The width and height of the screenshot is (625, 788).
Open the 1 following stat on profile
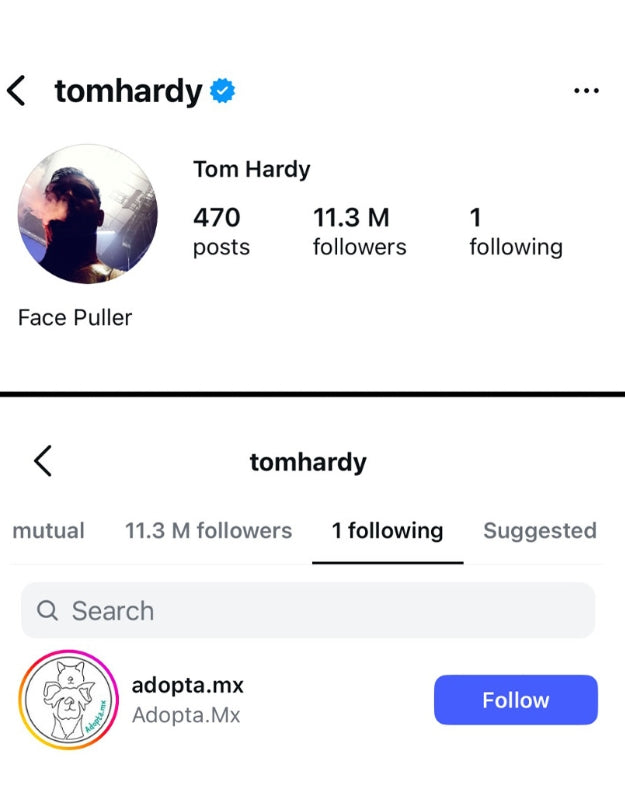[x=515, y=231]
